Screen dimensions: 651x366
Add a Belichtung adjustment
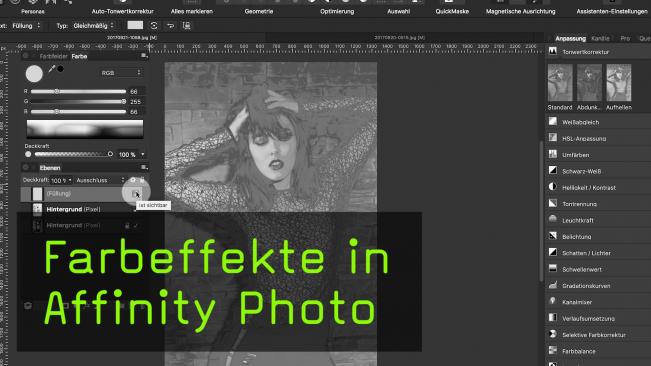click(598, 237)
